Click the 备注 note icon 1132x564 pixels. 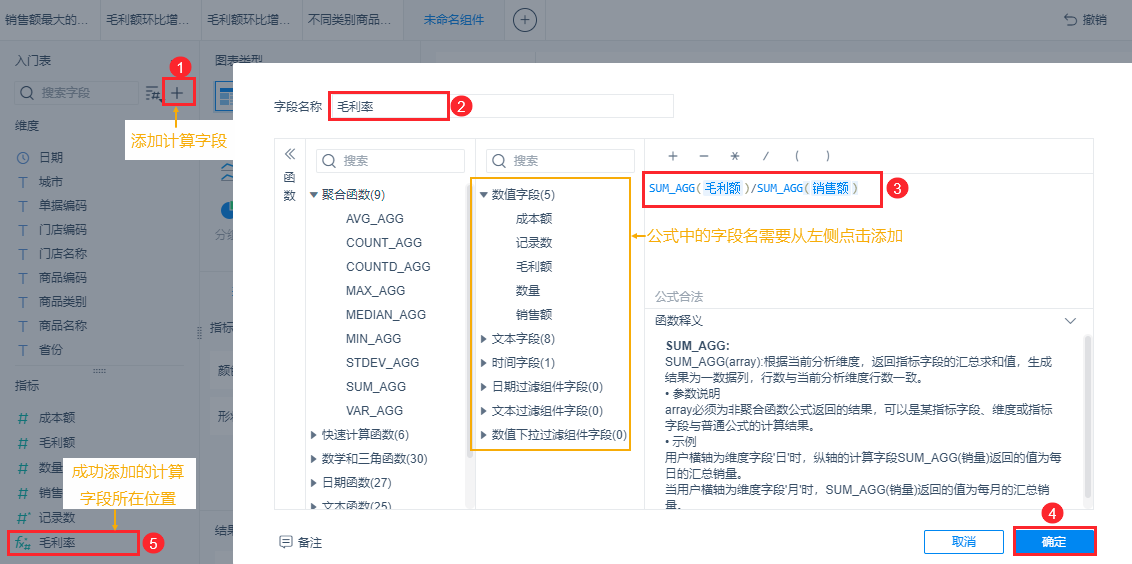pos(286,542)
